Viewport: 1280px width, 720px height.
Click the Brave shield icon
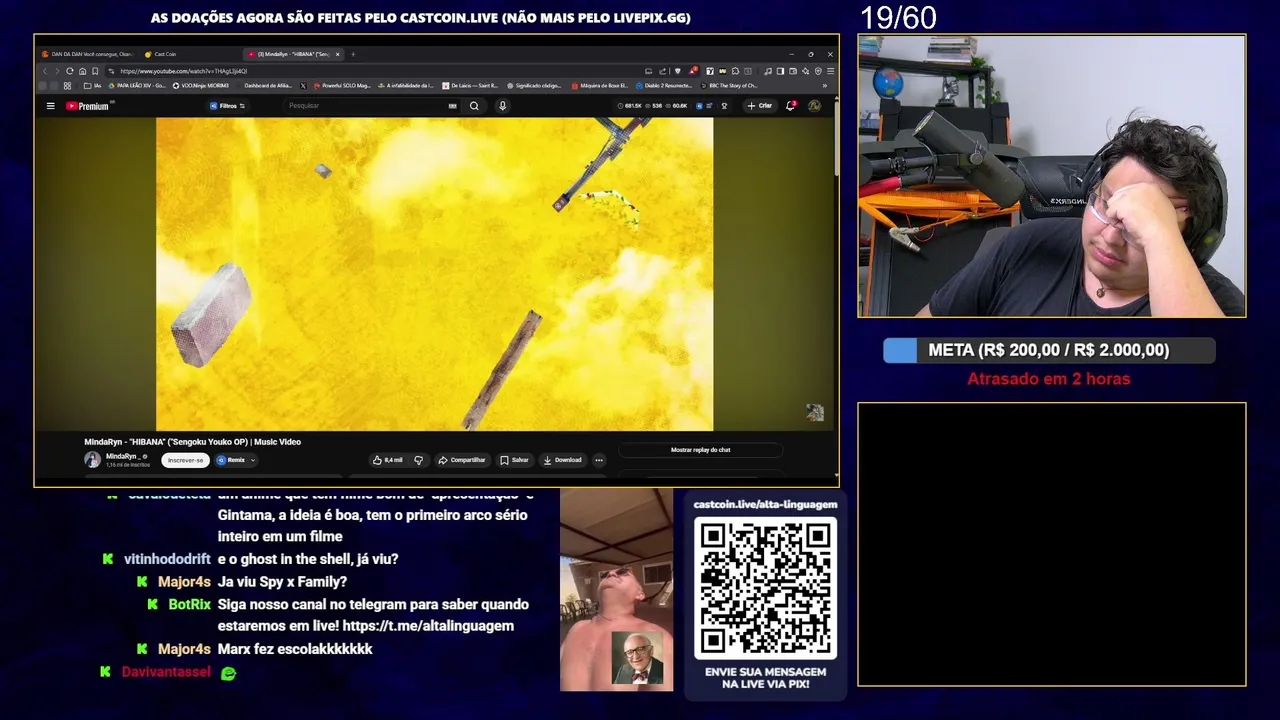[678, 71]
